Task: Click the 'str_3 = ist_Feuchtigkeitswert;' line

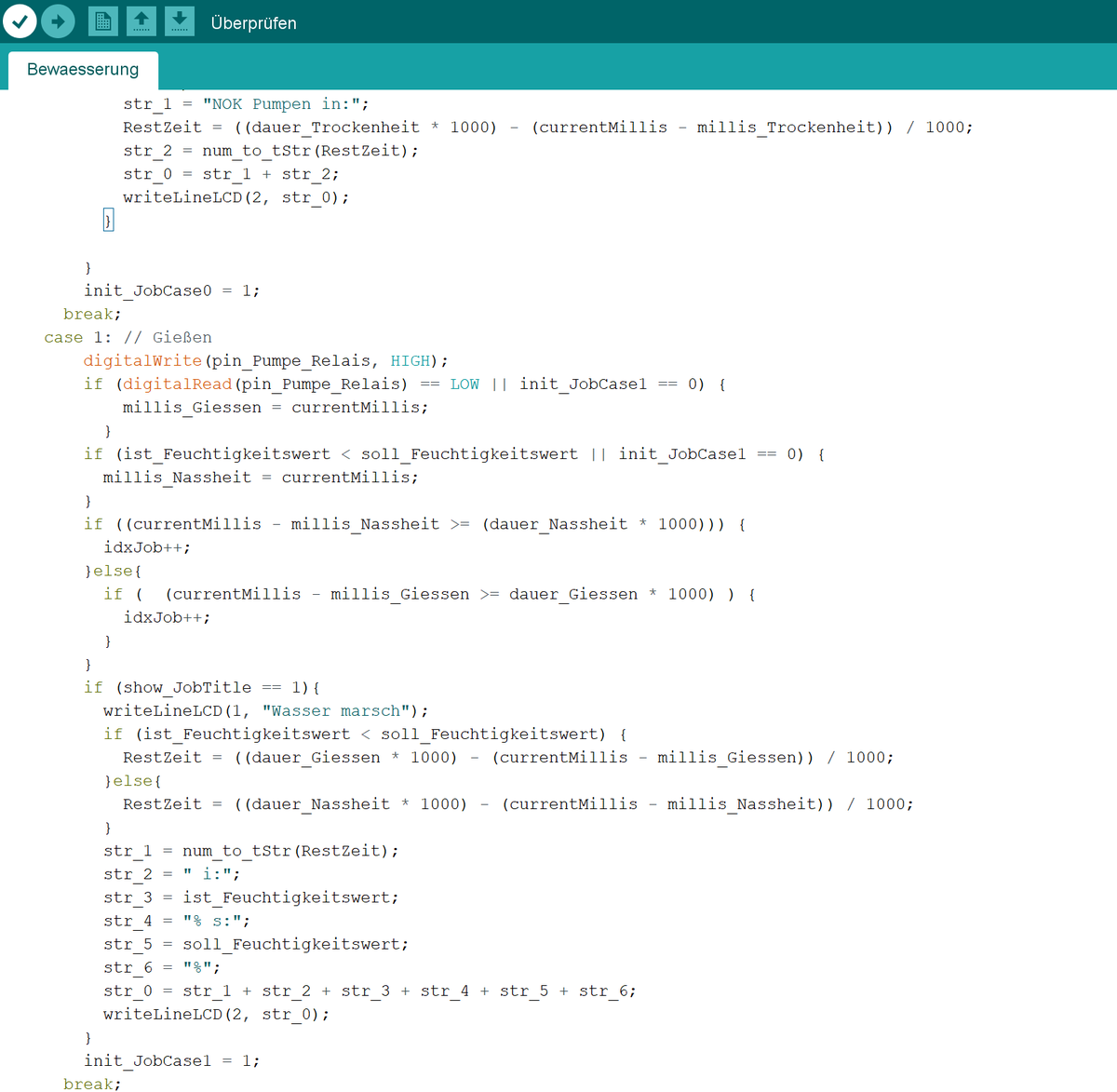Action: 251,897
